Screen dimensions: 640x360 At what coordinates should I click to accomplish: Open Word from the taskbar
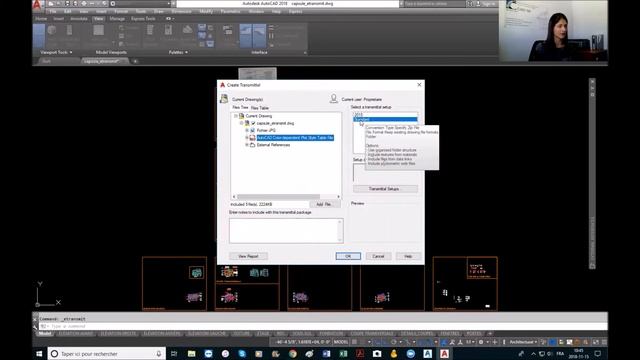click(x=327, y=353)
